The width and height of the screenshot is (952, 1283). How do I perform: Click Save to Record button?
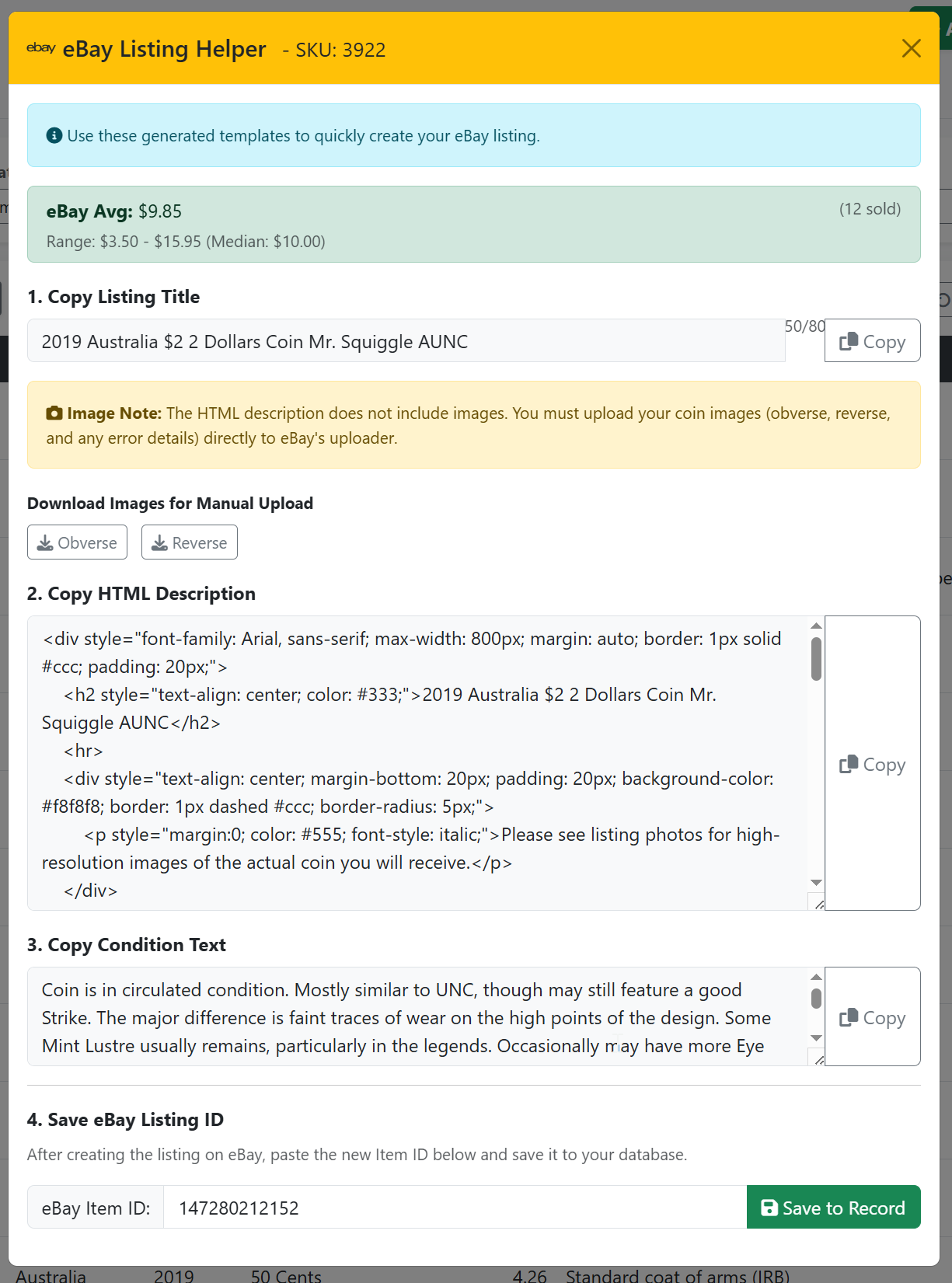tap(833, 1207)
